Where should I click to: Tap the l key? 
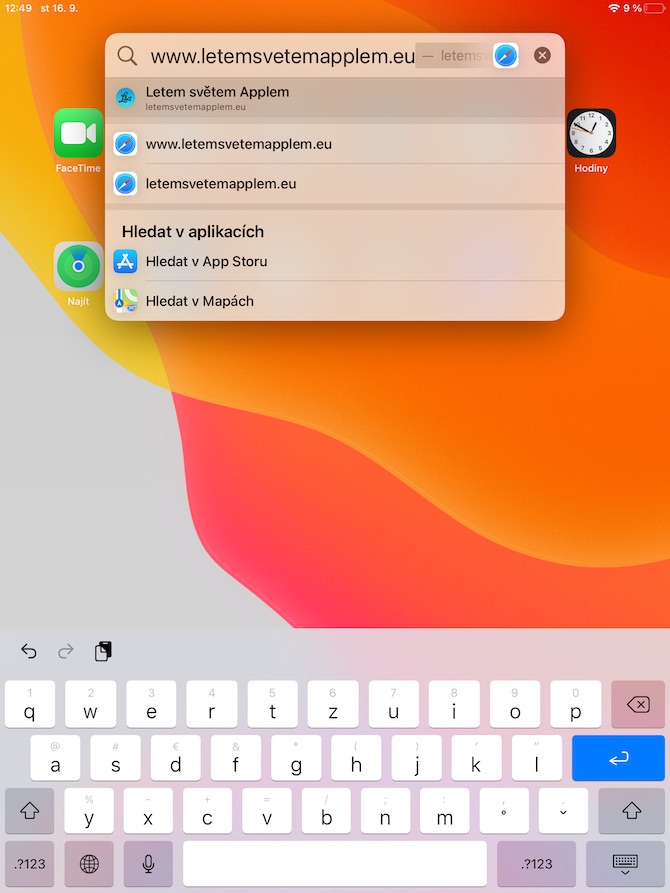coord(537,758)
